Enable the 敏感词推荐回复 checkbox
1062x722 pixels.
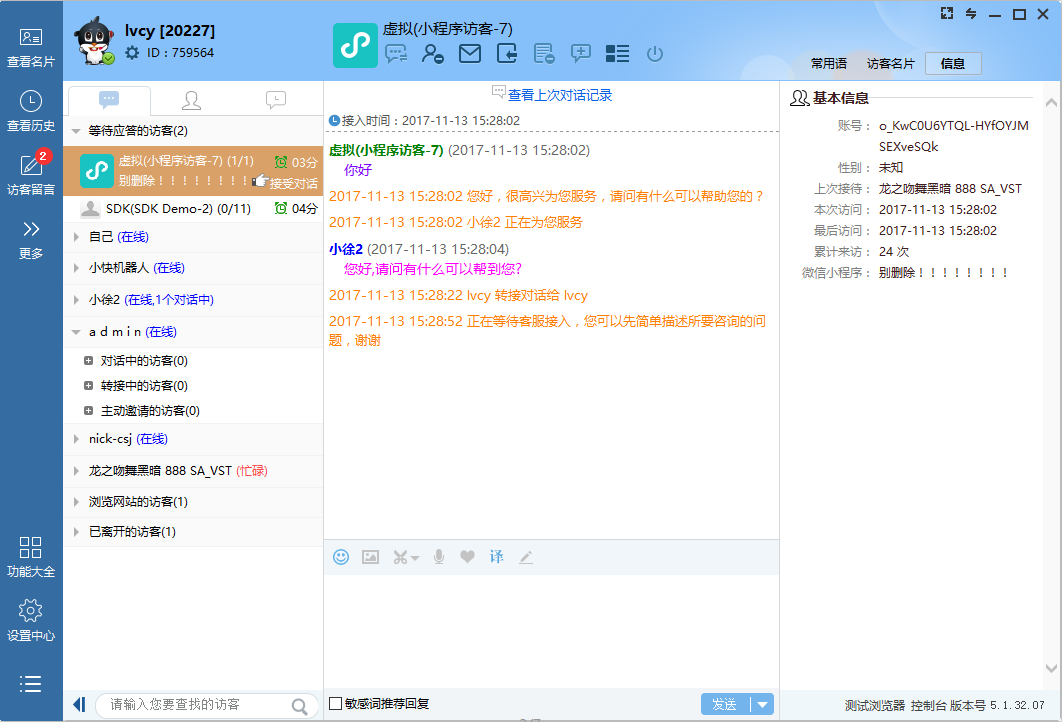point(336,704)
